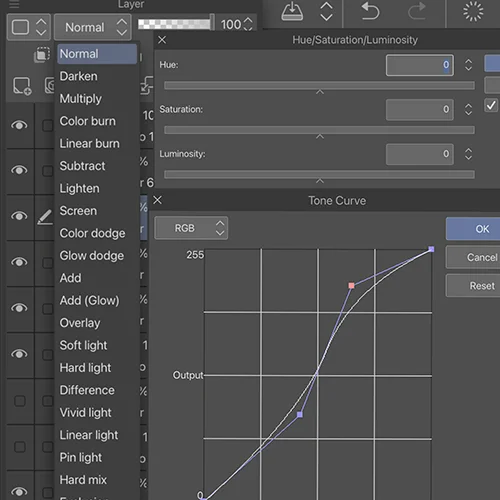
Task: Click OK in the Tone Curve dialog
Action: click(x=473, y=229)
